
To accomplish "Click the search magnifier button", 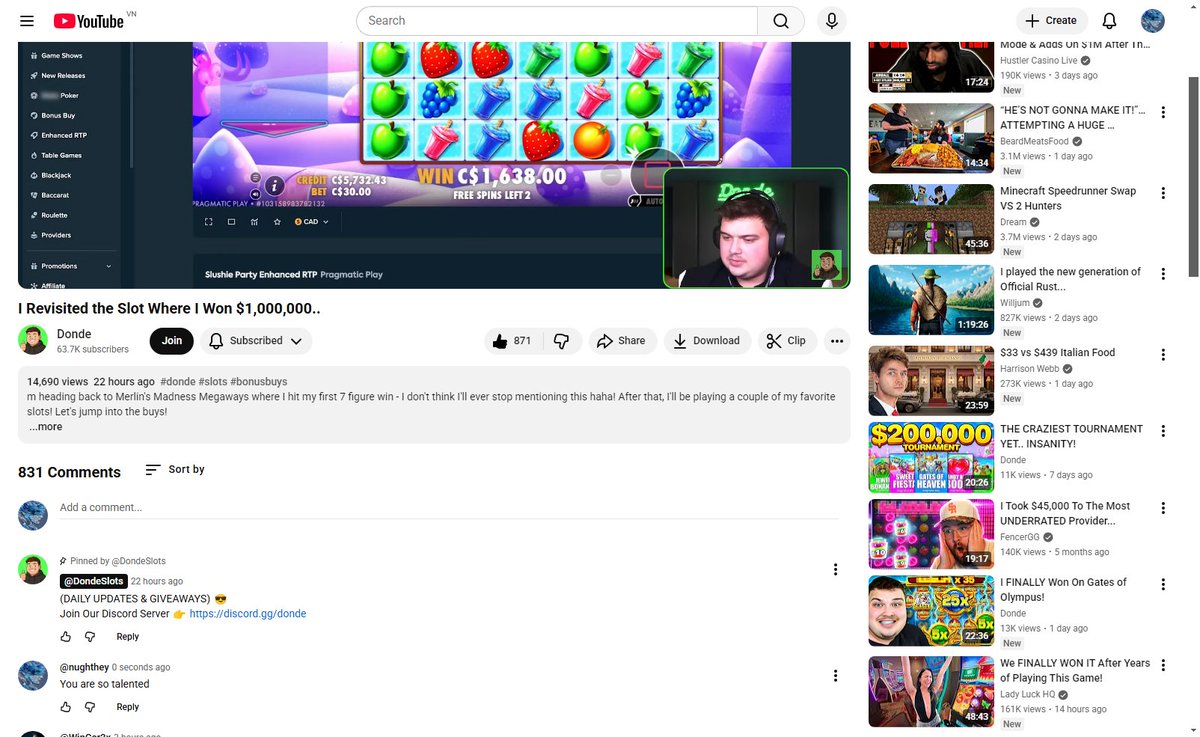I will click(x=781, y=21).
